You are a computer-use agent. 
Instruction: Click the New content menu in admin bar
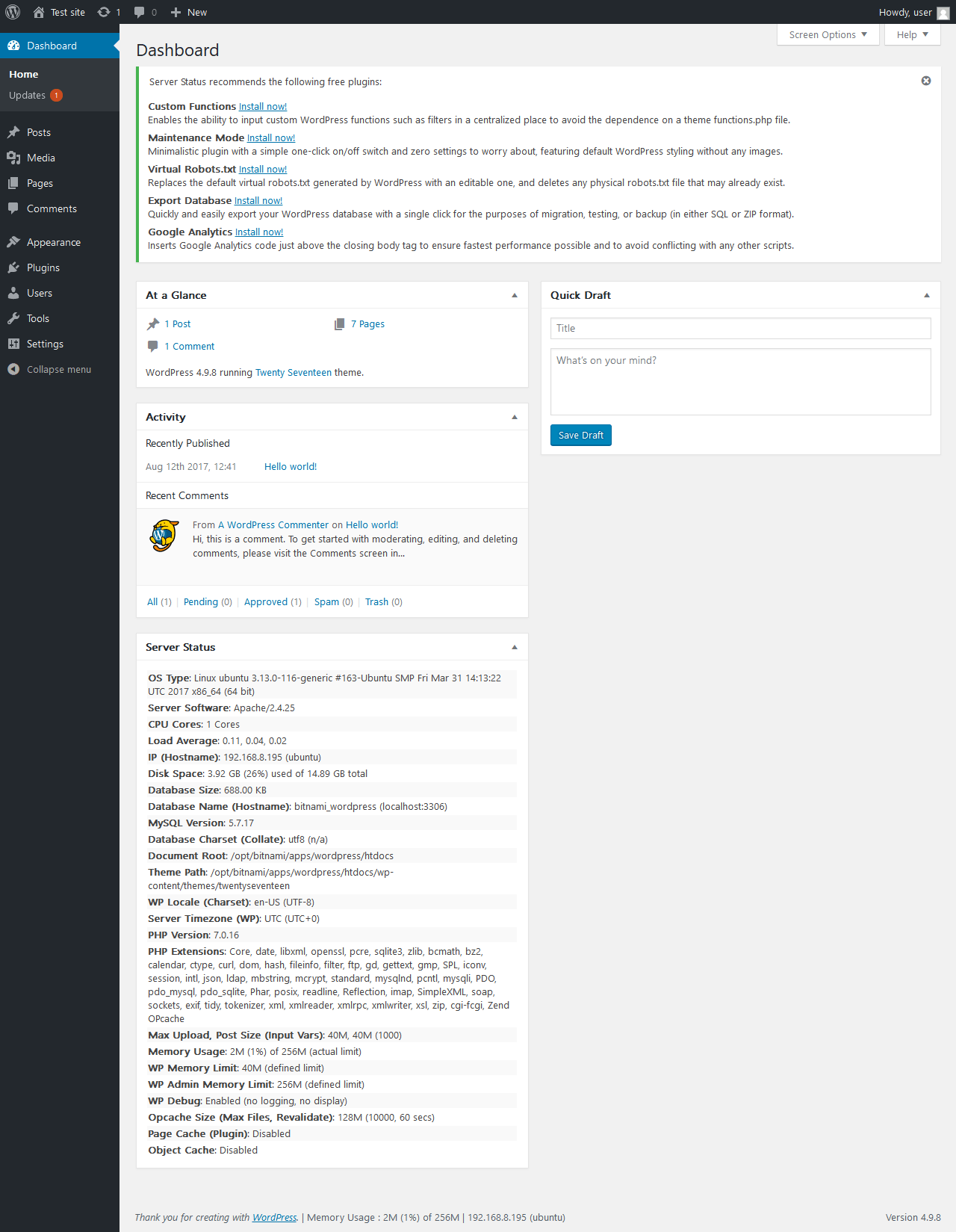(x=189, y=12)
